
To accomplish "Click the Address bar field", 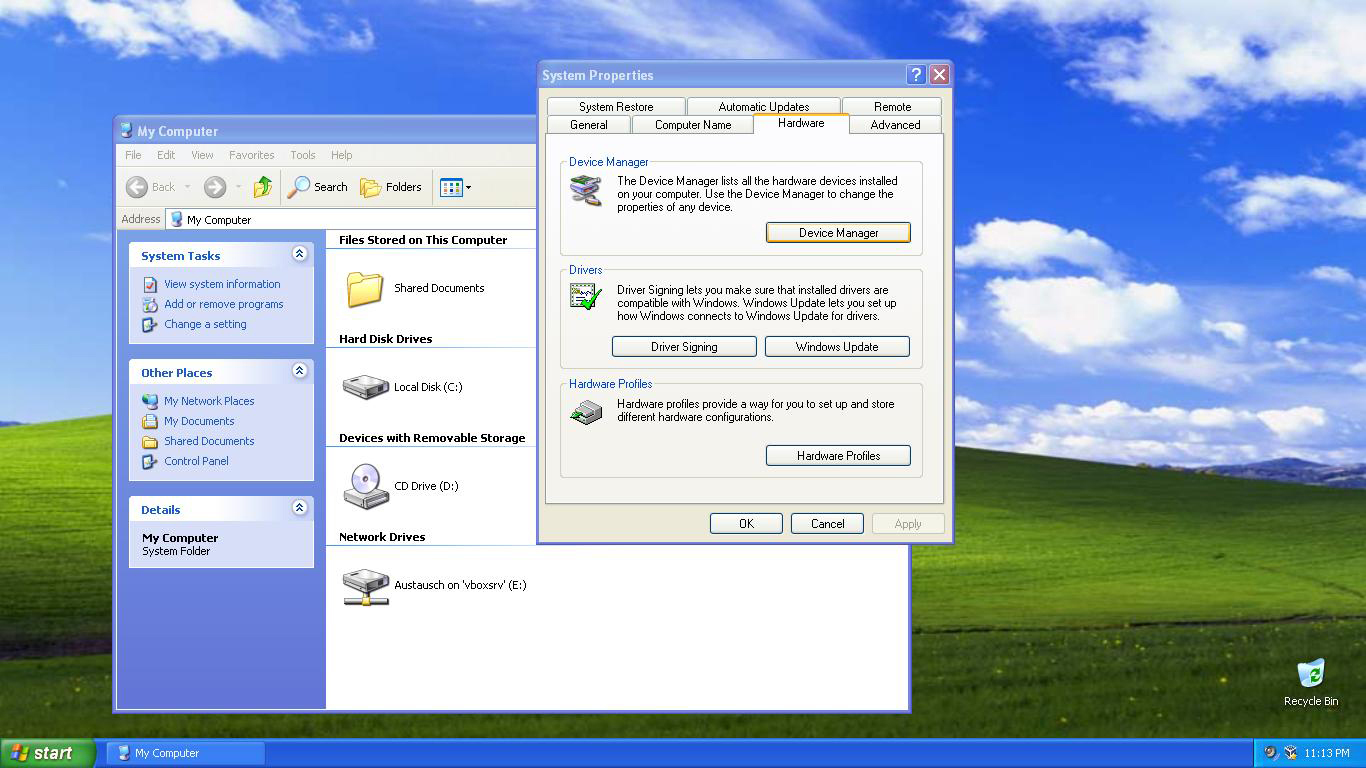I will click(351, 220).
